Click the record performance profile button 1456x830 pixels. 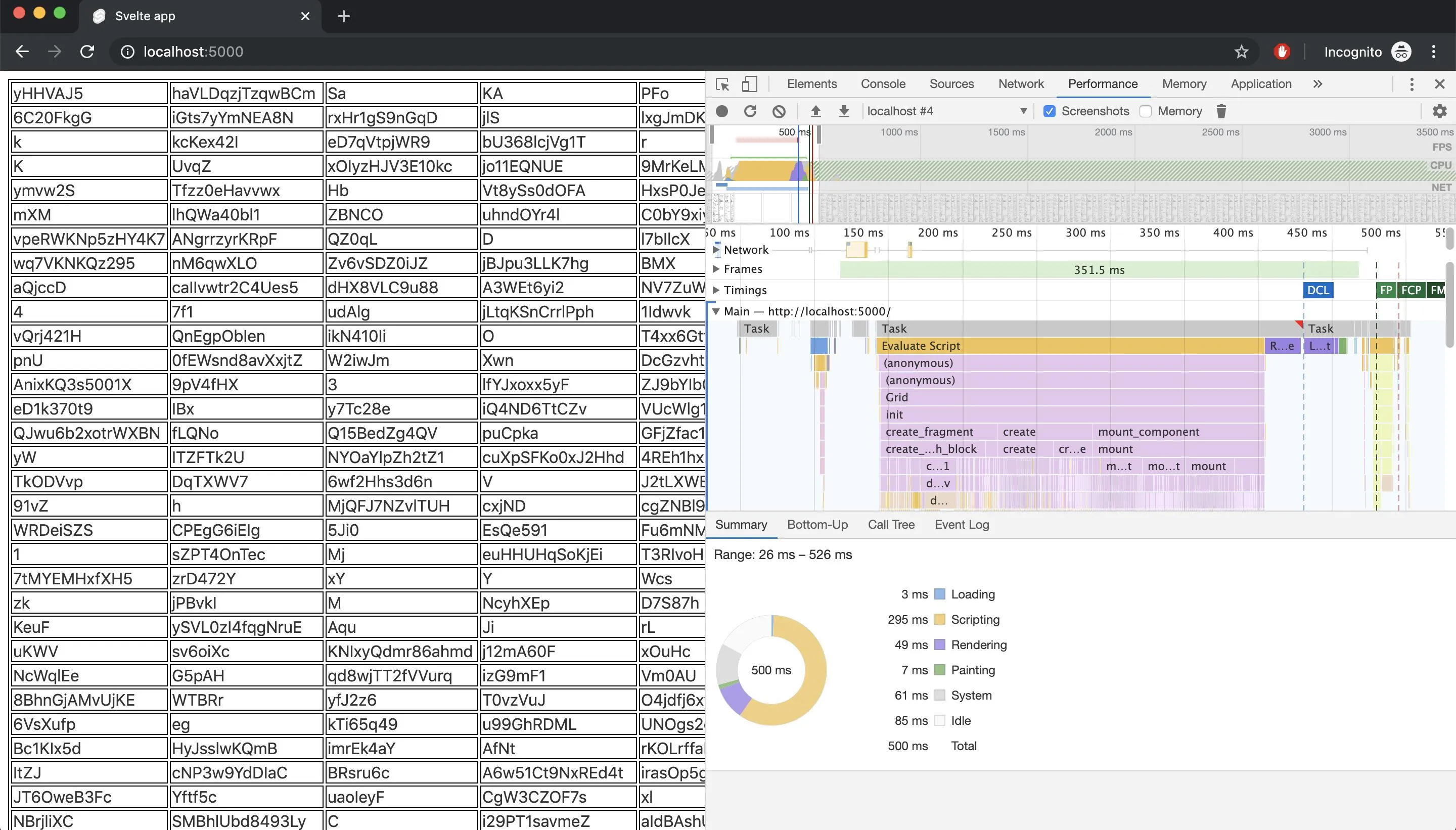coord(722,111)
